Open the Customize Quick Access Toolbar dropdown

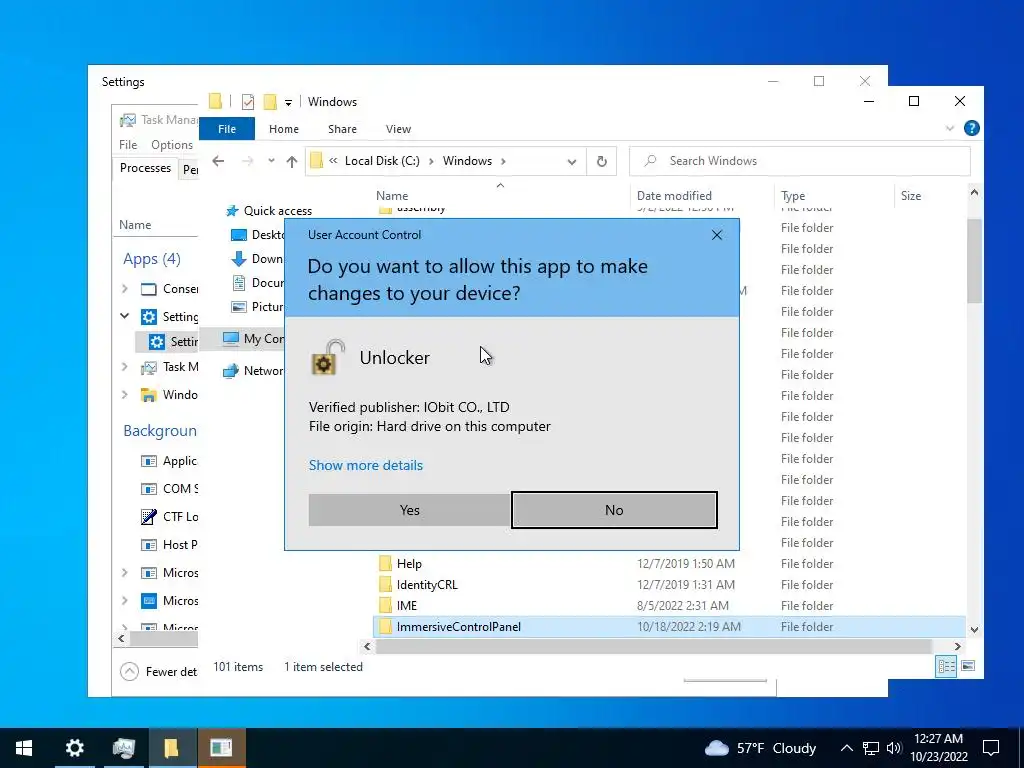[288, 103]
